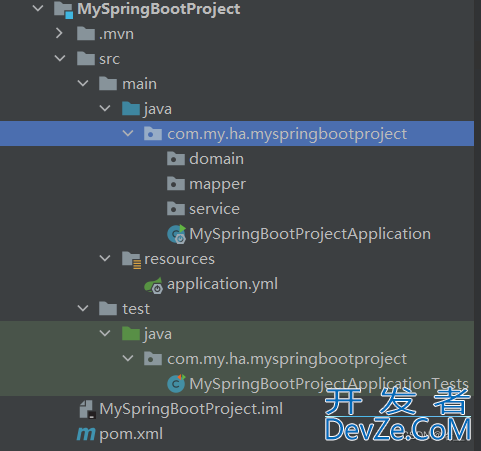Click the src folder icon
481x451 pixels.
coord(86,58)
